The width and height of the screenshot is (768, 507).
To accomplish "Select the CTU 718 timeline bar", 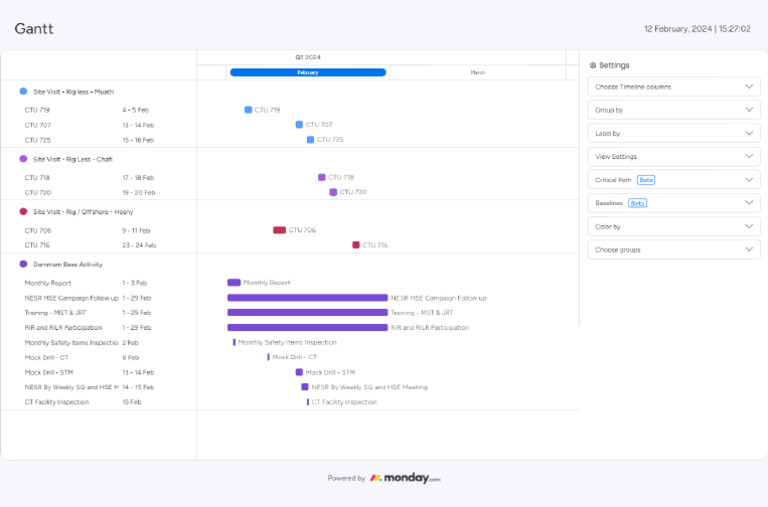I will [x=322, y=177].
